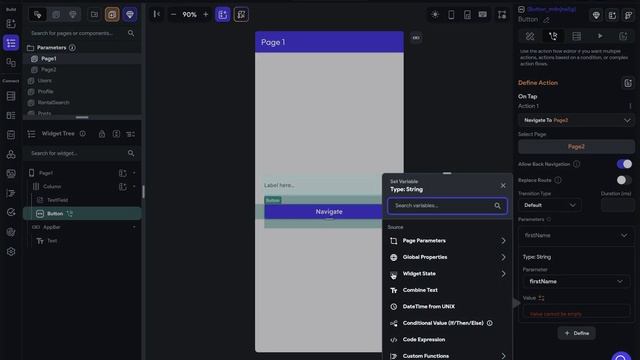This screenshot has height=360, width=640.
Task: Zoom in with the plus button
Action: coord(206,14)
